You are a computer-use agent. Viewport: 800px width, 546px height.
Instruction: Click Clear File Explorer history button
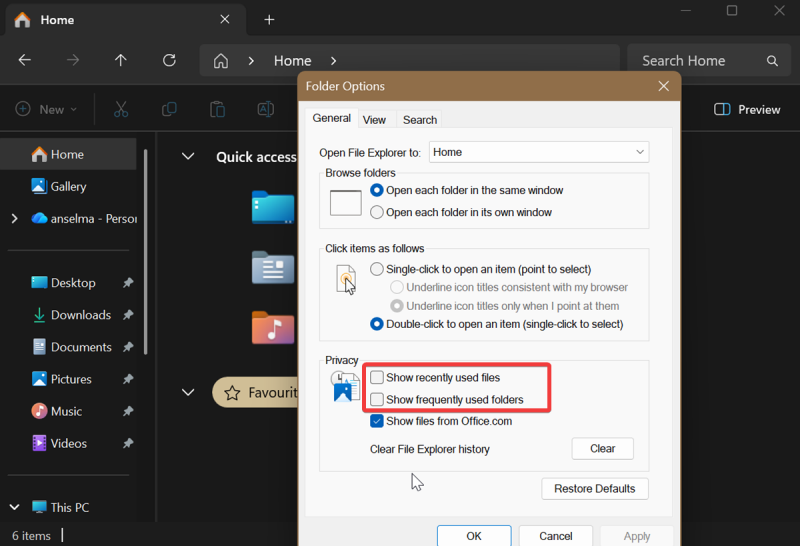(602, 449)
